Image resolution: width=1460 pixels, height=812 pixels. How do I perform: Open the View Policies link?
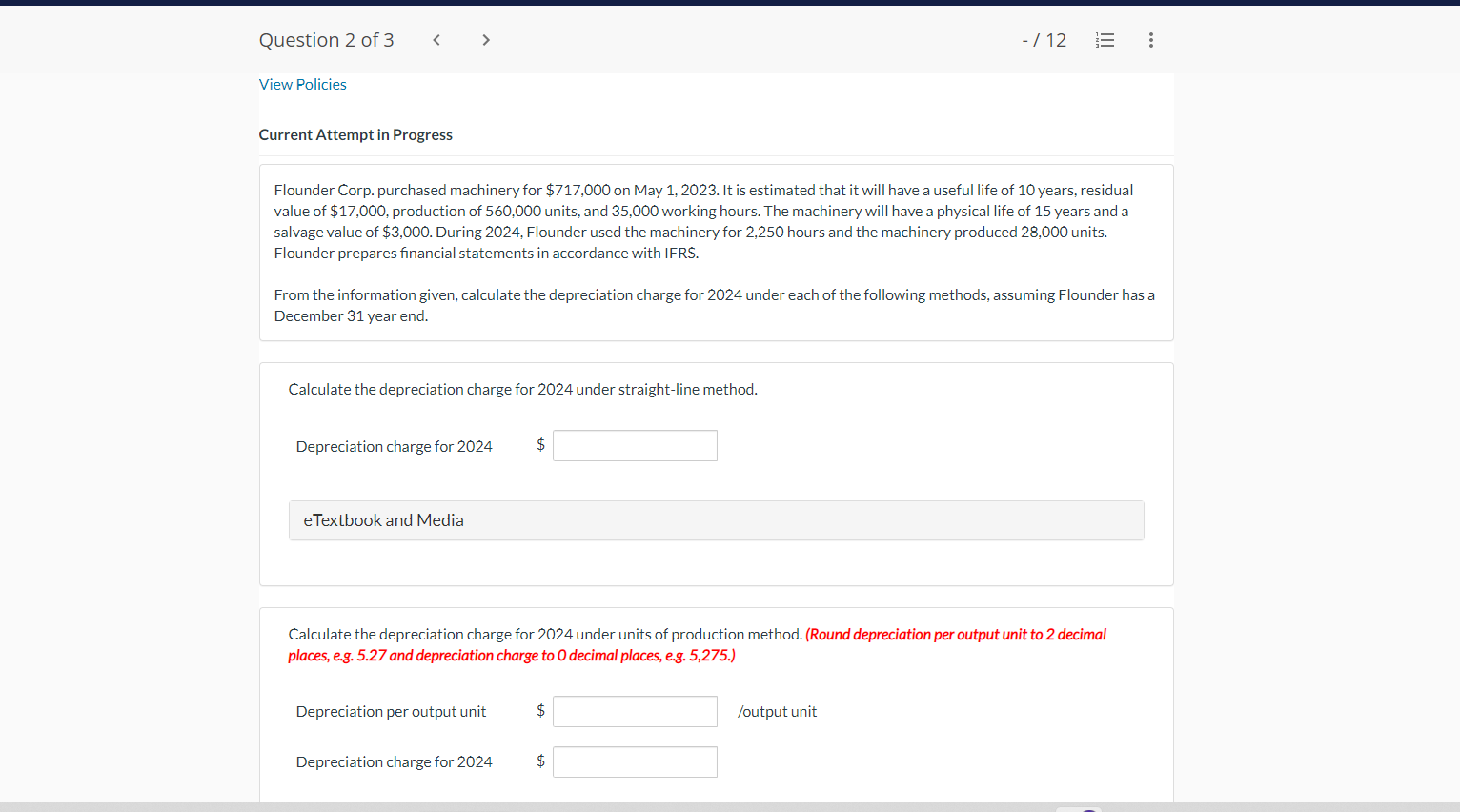[x=302, y=84]
